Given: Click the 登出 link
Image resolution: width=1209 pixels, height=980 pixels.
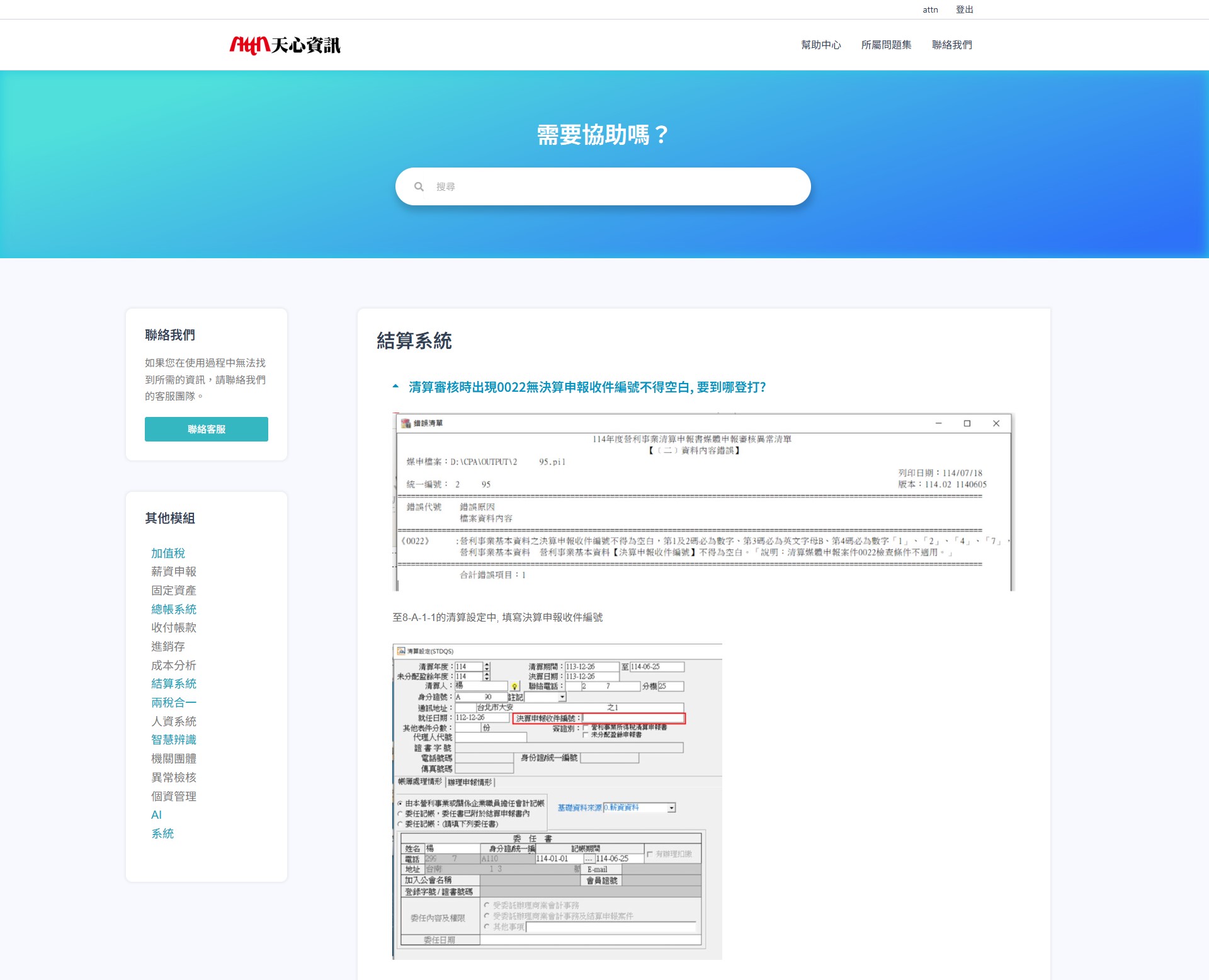Looking at the screenshot, I should click(x=964, y=9).
